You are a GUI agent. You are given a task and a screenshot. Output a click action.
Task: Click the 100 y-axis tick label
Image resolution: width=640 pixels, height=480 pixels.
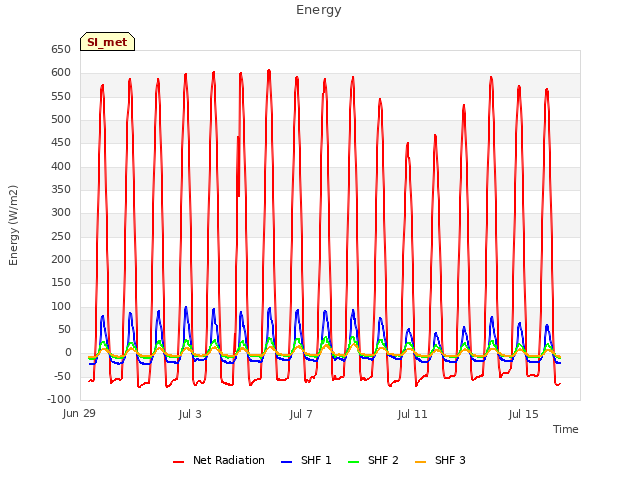pyautogui.click(x=61, y=307)
